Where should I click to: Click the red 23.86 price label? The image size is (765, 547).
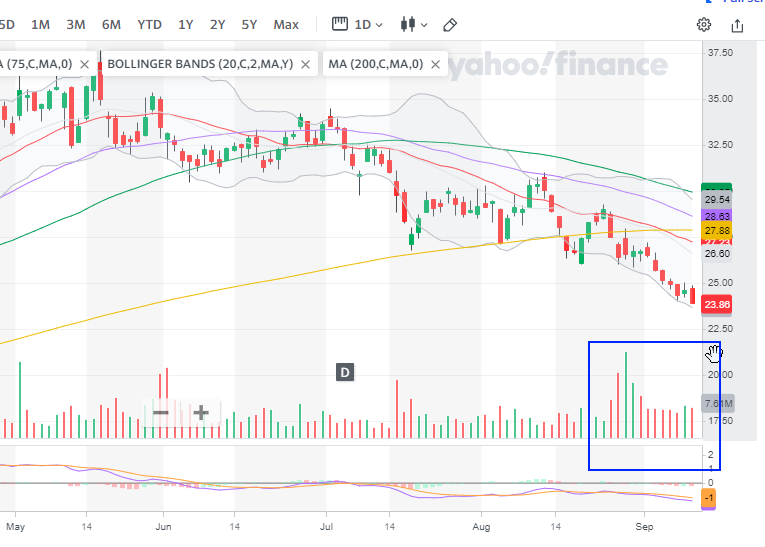tap(717, 304)
